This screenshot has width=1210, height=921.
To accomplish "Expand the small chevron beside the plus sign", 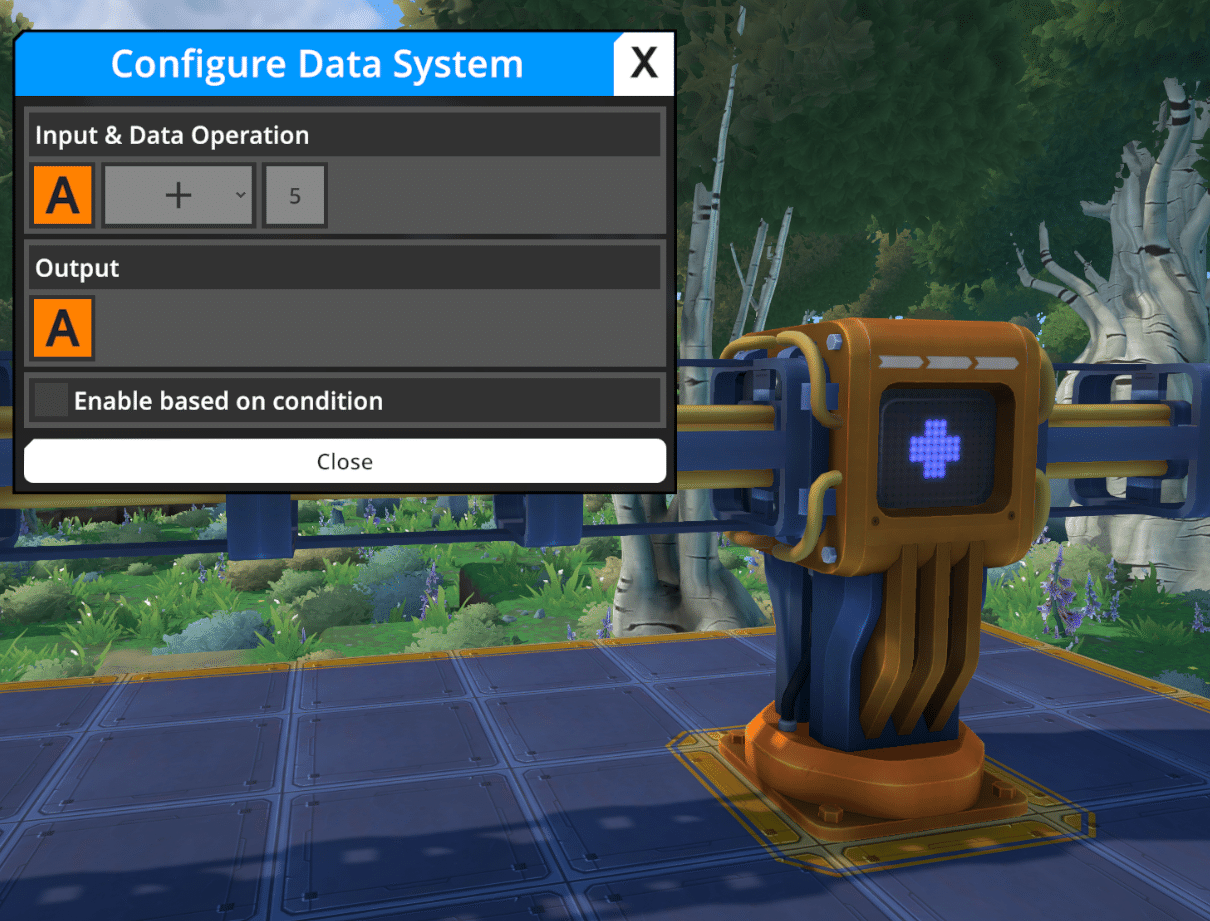I will 241,194.
